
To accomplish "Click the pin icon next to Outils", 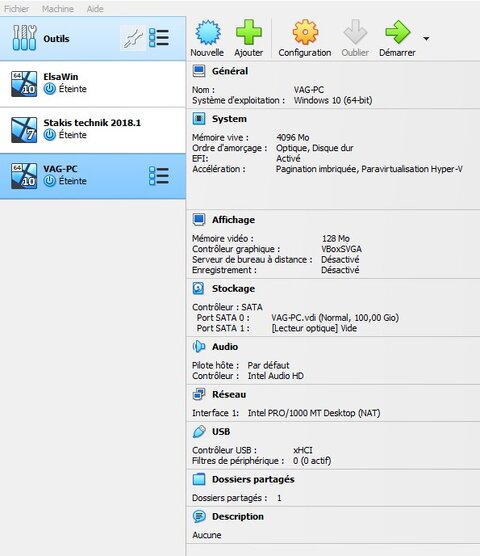I will coord(133,38).
